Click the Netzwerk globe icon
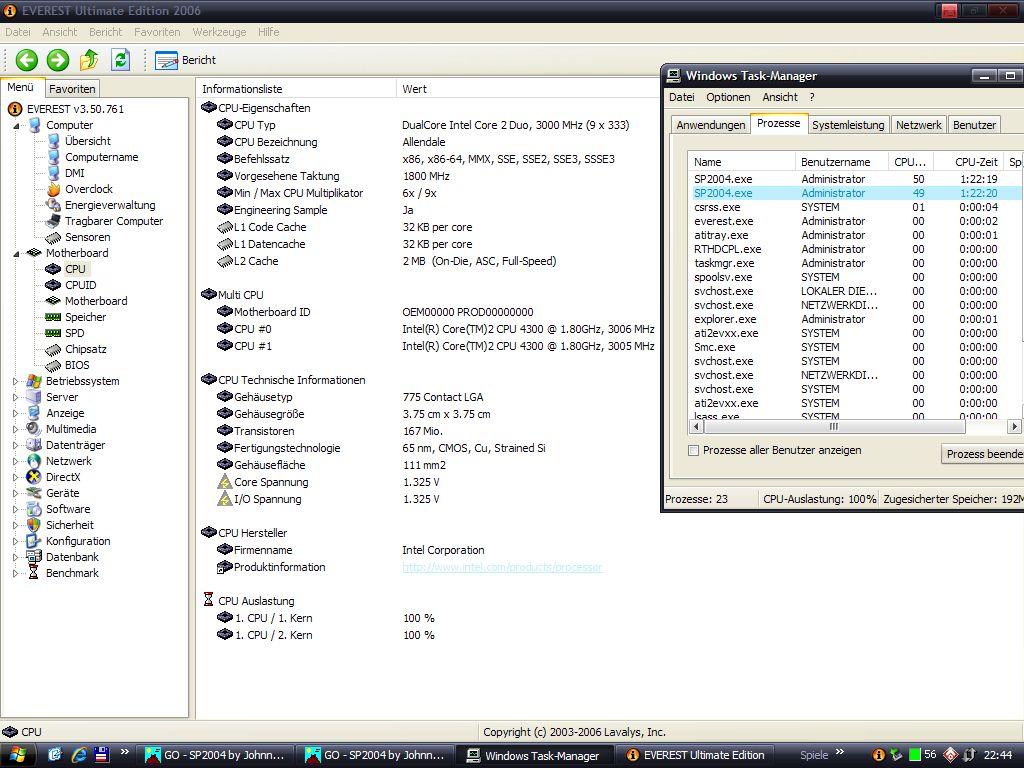The height and width of the screenshot is (768, 1024). point(34,461)
